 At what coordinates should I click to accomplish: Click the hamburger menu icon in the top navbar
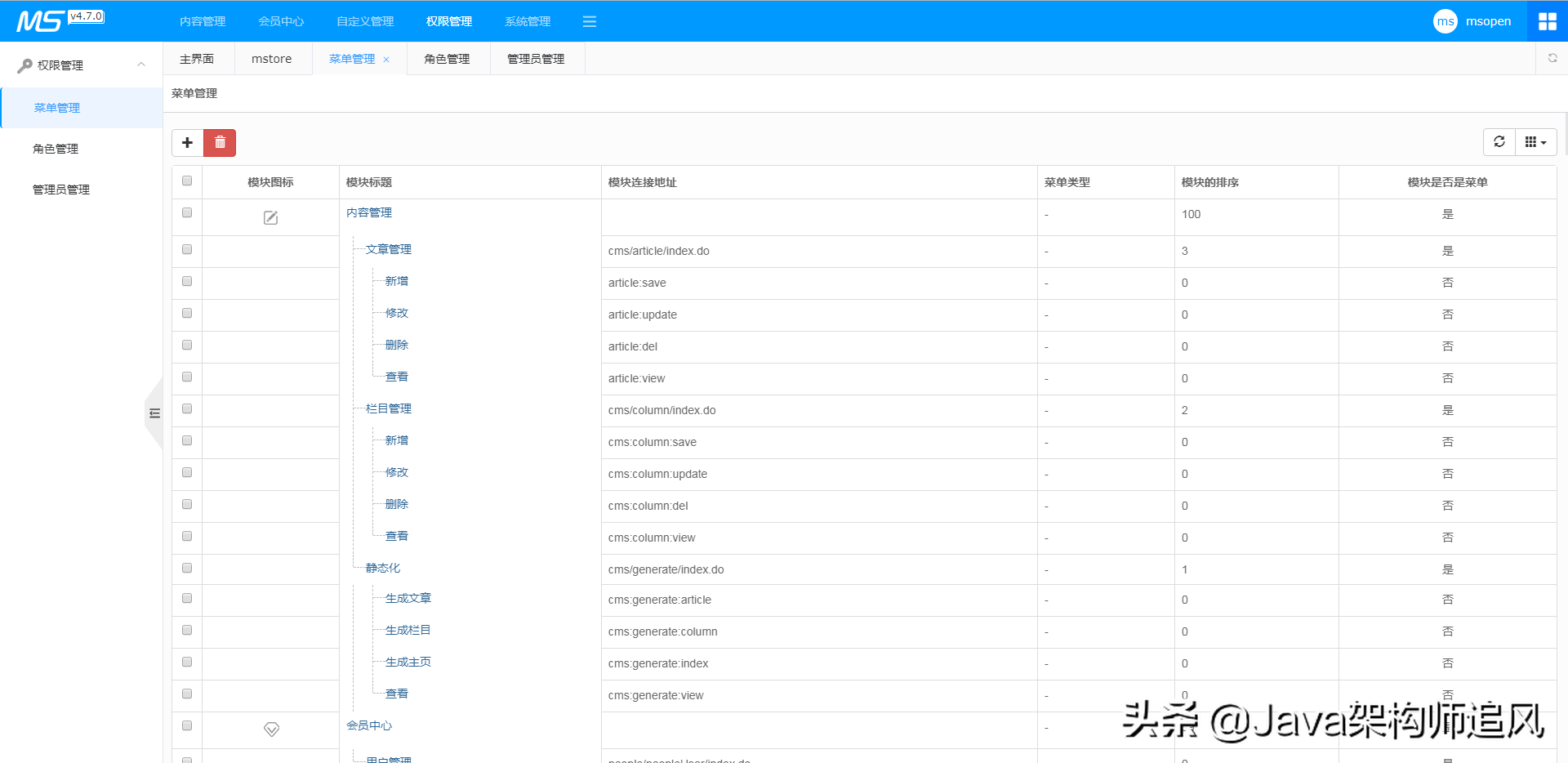590,21
